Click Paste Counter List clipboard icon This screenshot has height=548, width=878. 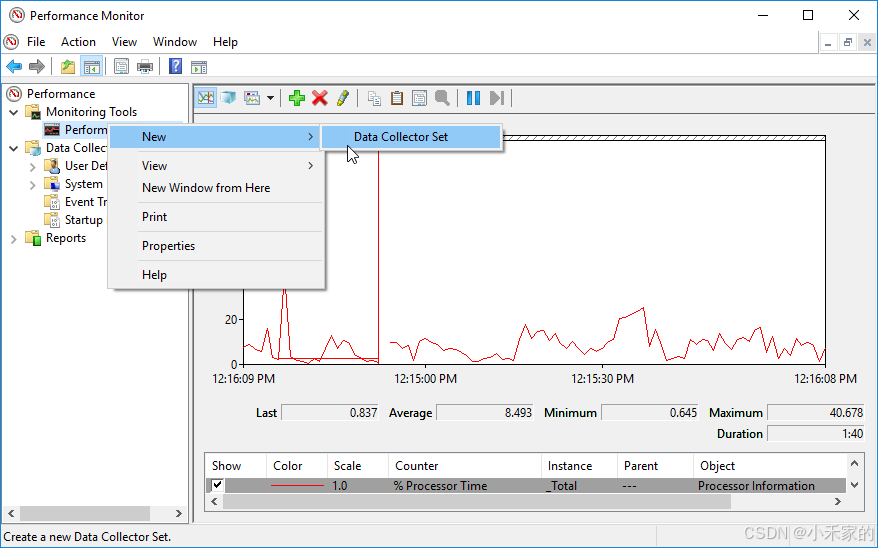[396, 98]
